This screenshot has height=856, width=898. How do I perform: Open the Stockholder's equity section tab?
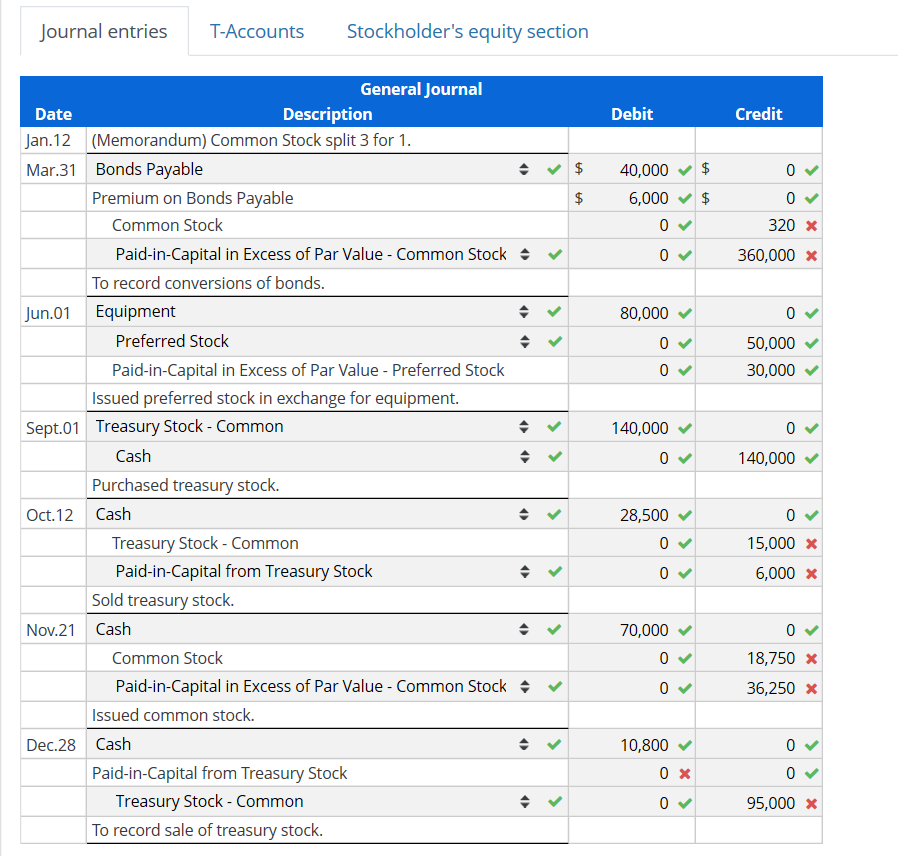tap(467, 31)
